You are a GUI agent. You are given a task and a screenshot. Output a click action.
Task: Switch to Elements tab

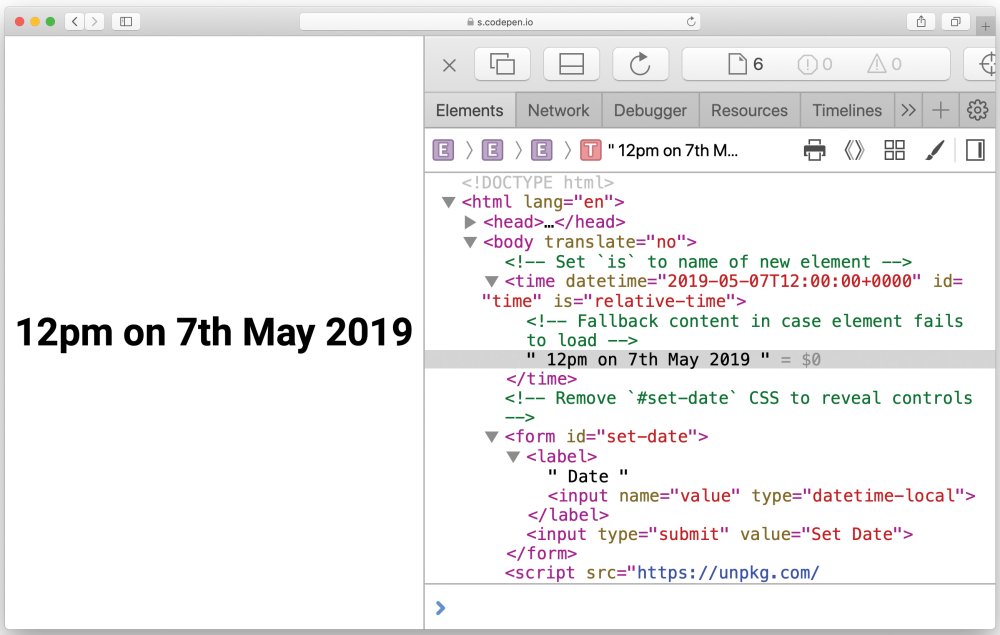(469, 110)
